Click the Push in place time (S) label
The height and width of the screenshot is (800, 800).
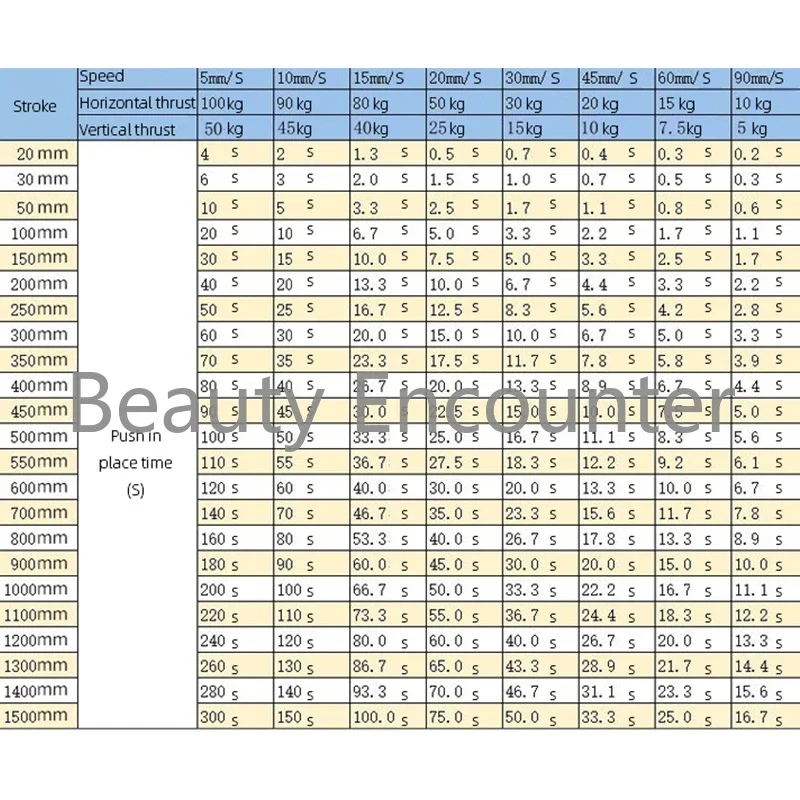pyautogui.click(x=136, y=463)
